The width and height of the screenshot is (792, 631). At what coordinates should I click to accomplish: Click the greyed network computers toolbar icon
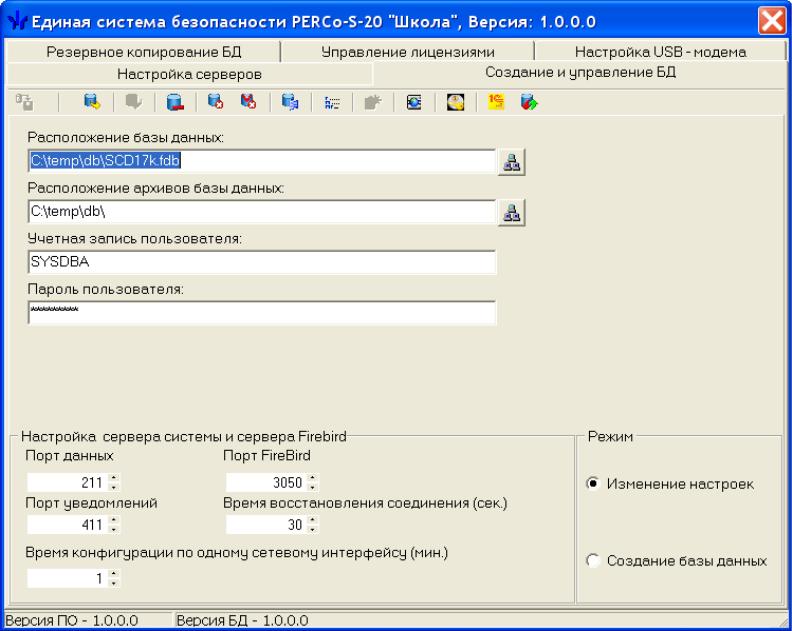pyautogui.click(x=24, y=102)
